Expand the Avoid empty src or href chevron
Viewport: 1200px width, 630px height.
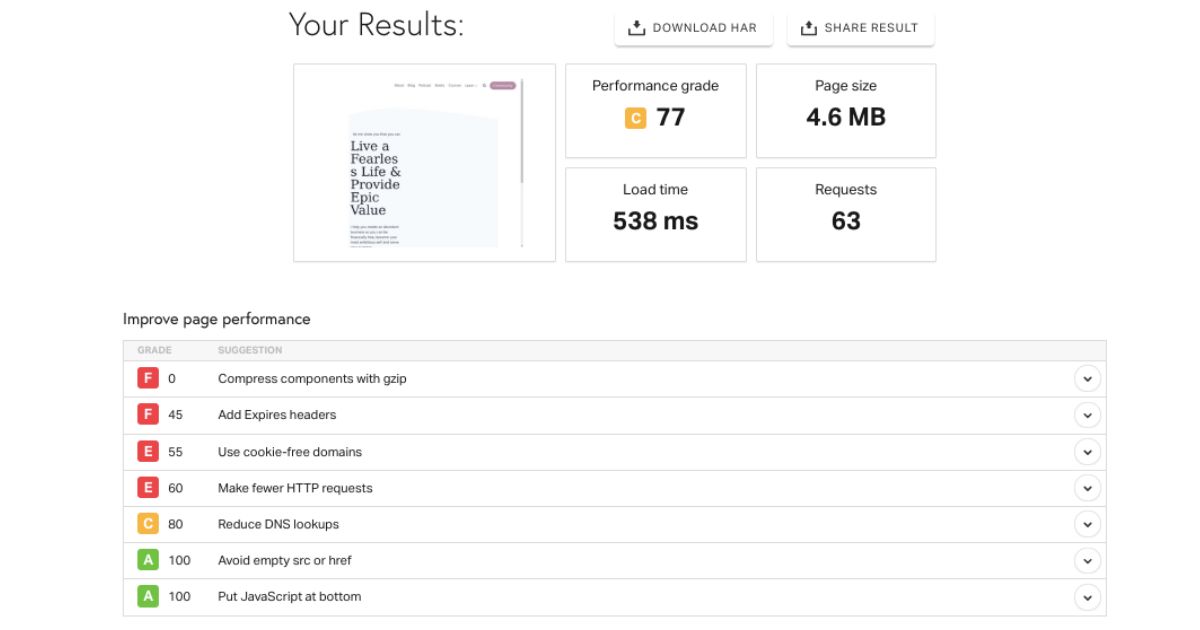[1087, 561]
